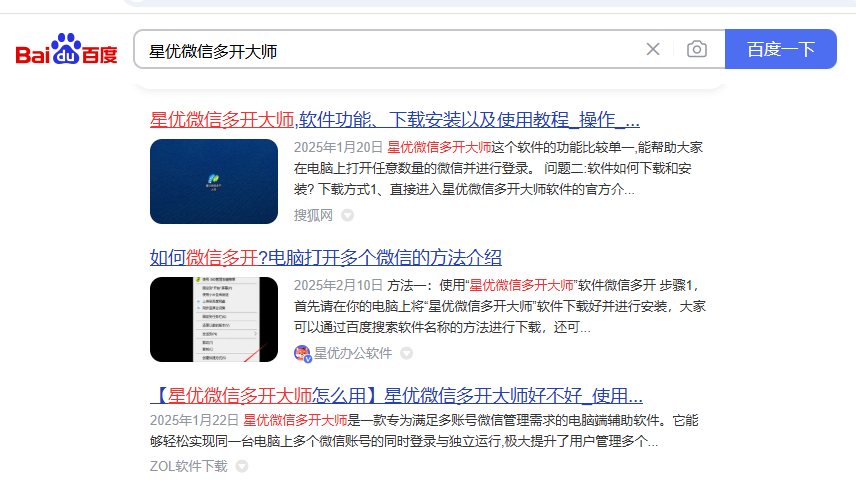Click the 星优办公软件 avatar icon
856x488 pixels.
[302, 353]
